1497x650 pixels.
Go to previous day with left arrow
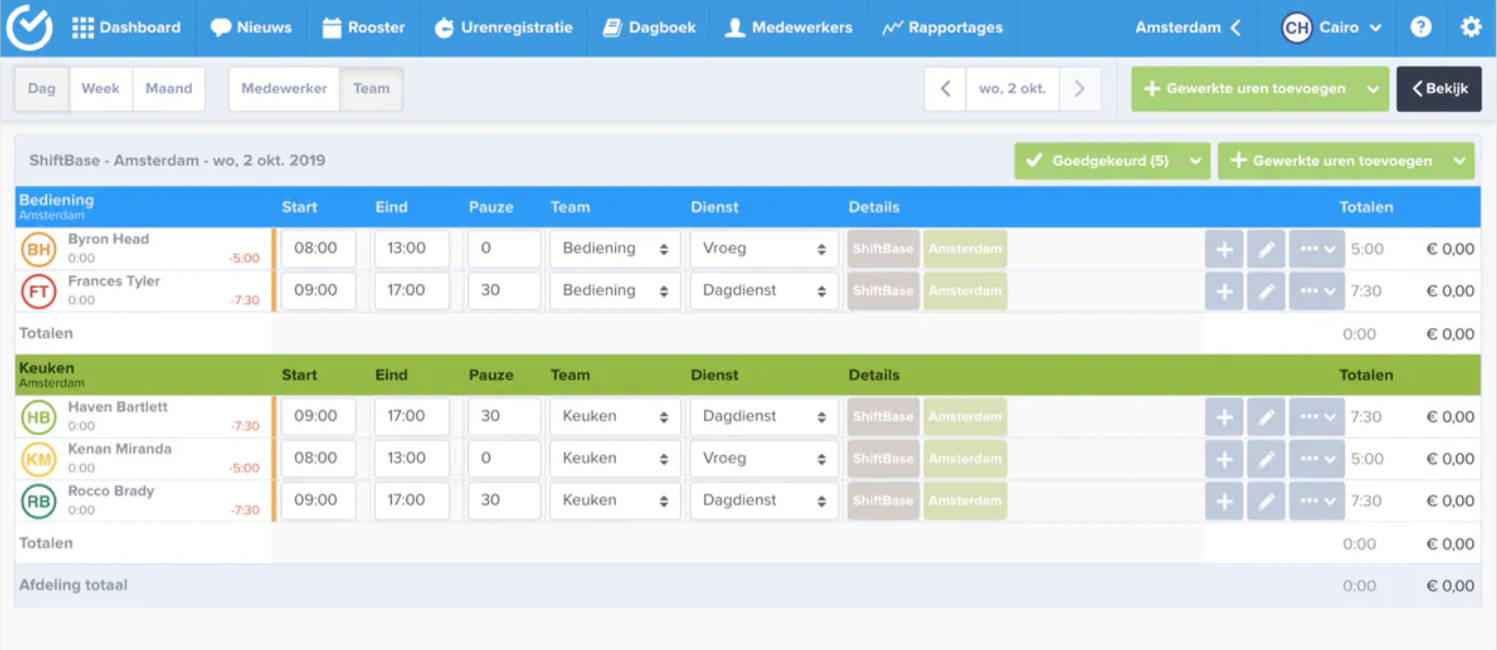[945, 89]
